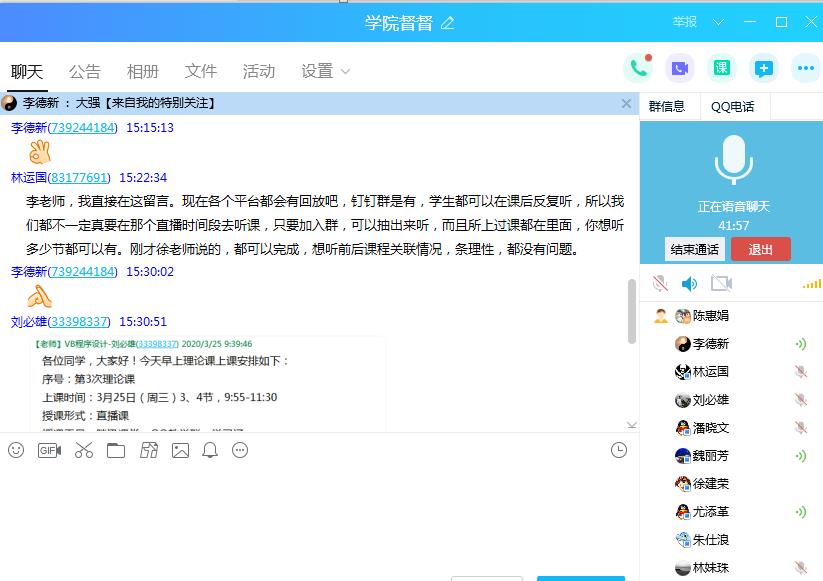Open the emoji picker smiley icon

coord(16,450)
